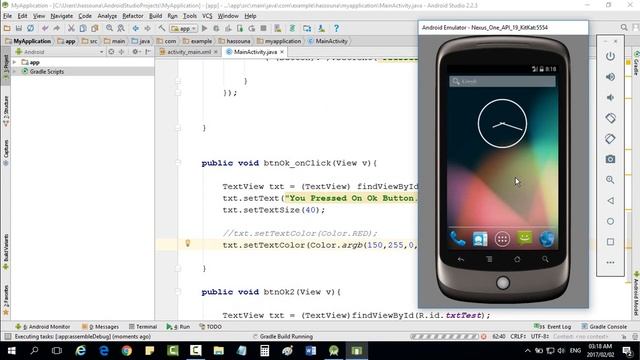The image size is (640, 360).
Task: Click the Debug app bug icon
Action: click(x=216, y=28)
